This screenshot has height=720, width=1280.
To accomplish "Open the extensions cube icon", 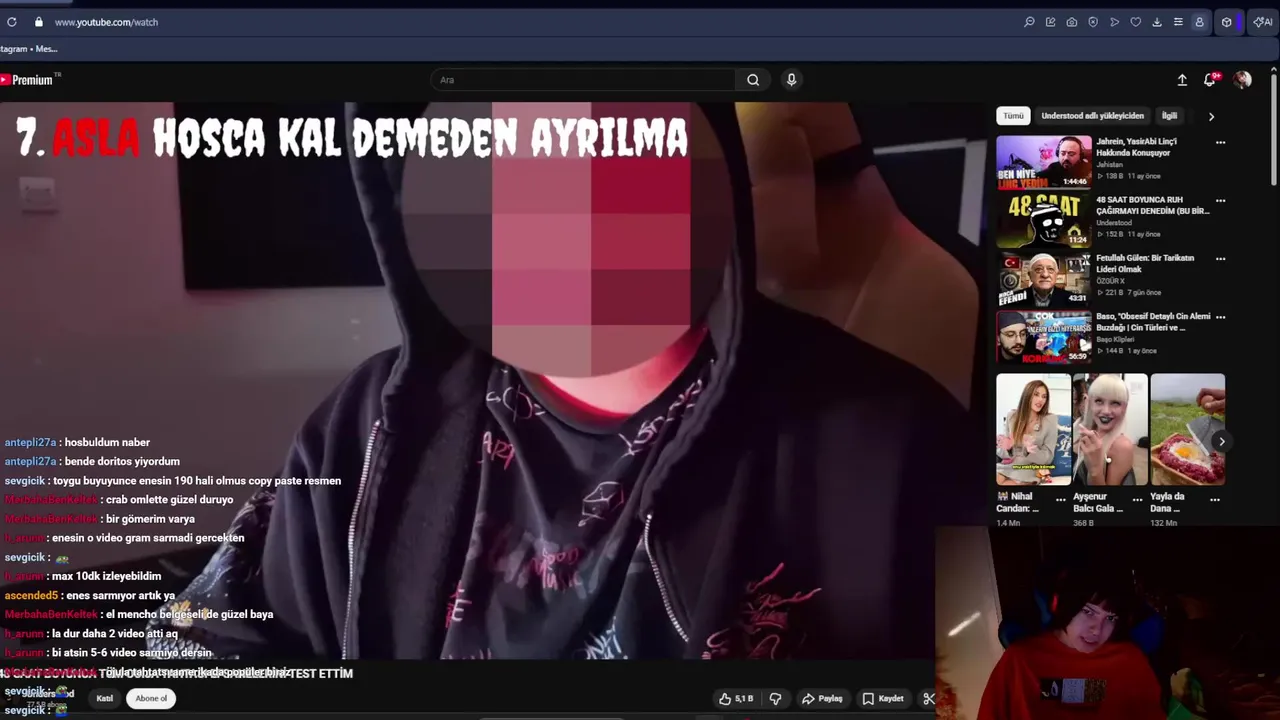I will coord(1227,22).
